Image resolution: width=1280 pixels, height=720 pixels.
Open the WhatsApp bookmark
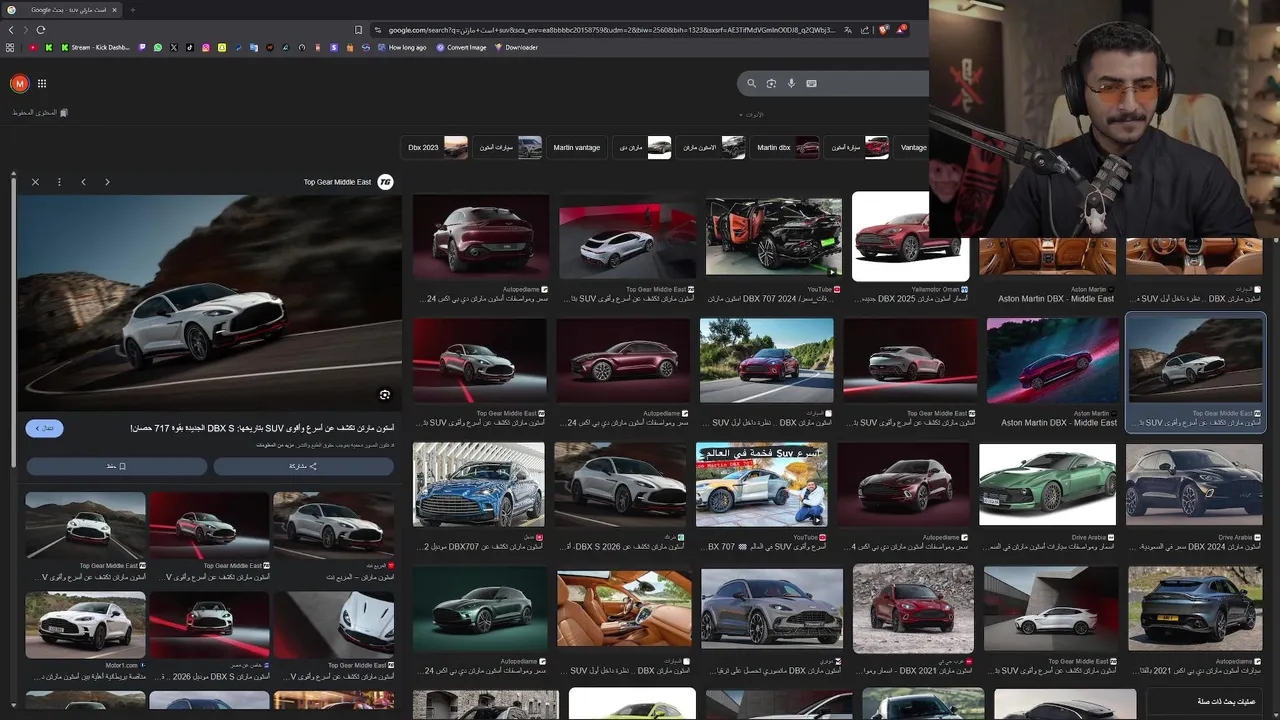[158, 47]
